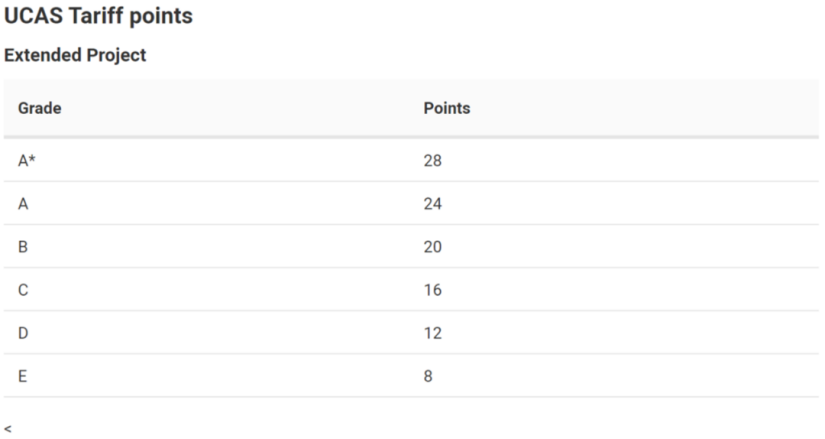Click the word Tariff in the title
825x439 pixels.
[96, 16]
